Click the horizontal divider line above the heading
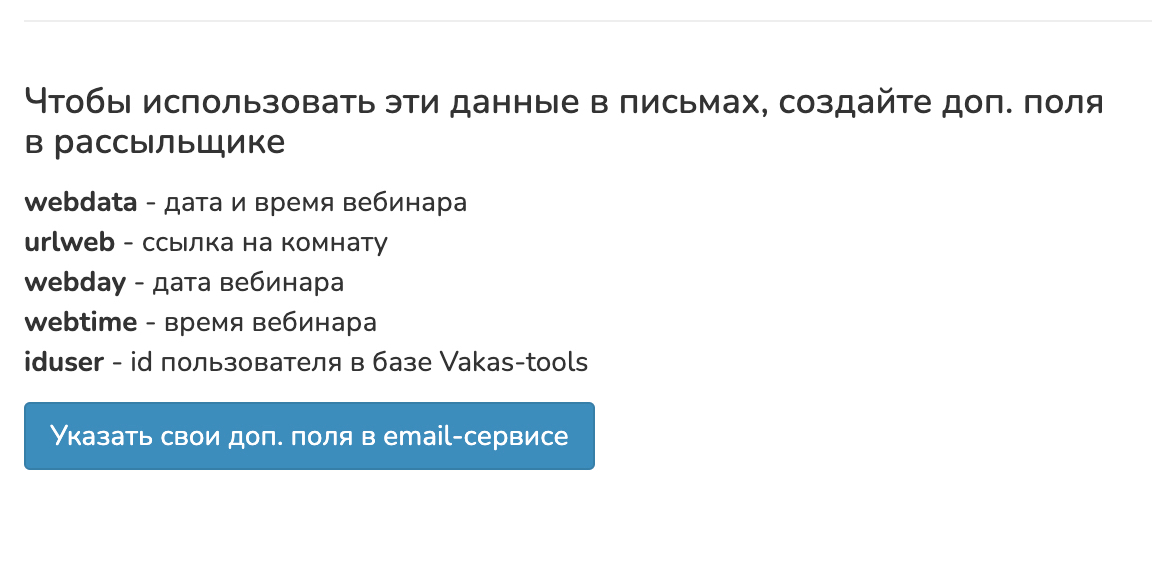 tap(588, 21)
